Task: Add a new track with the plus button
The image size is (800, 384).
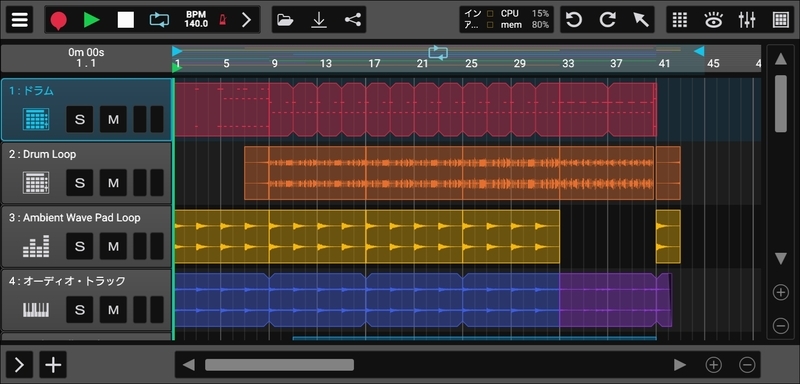Action: [53, 365]
